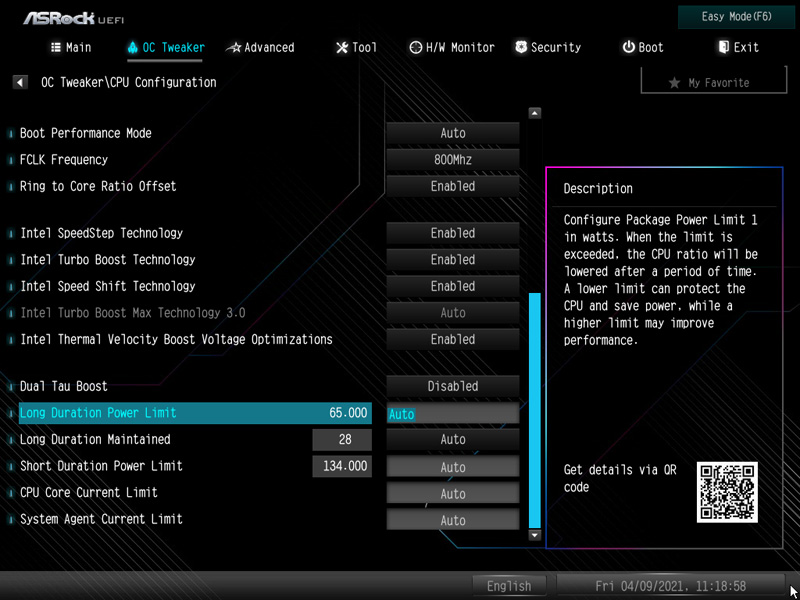Open the Exit tab

coord(738,47)
